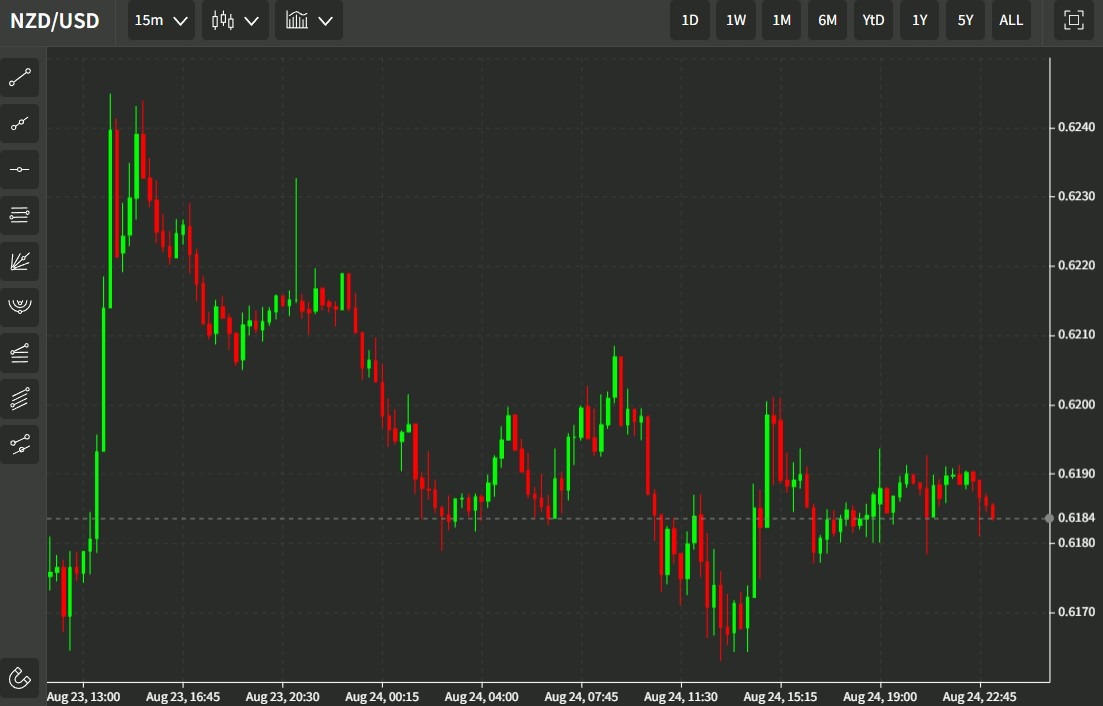Click the Aug 24, 07:45 time label
1103x706 pixels.
pyautogui.click(x=581, y=697)
